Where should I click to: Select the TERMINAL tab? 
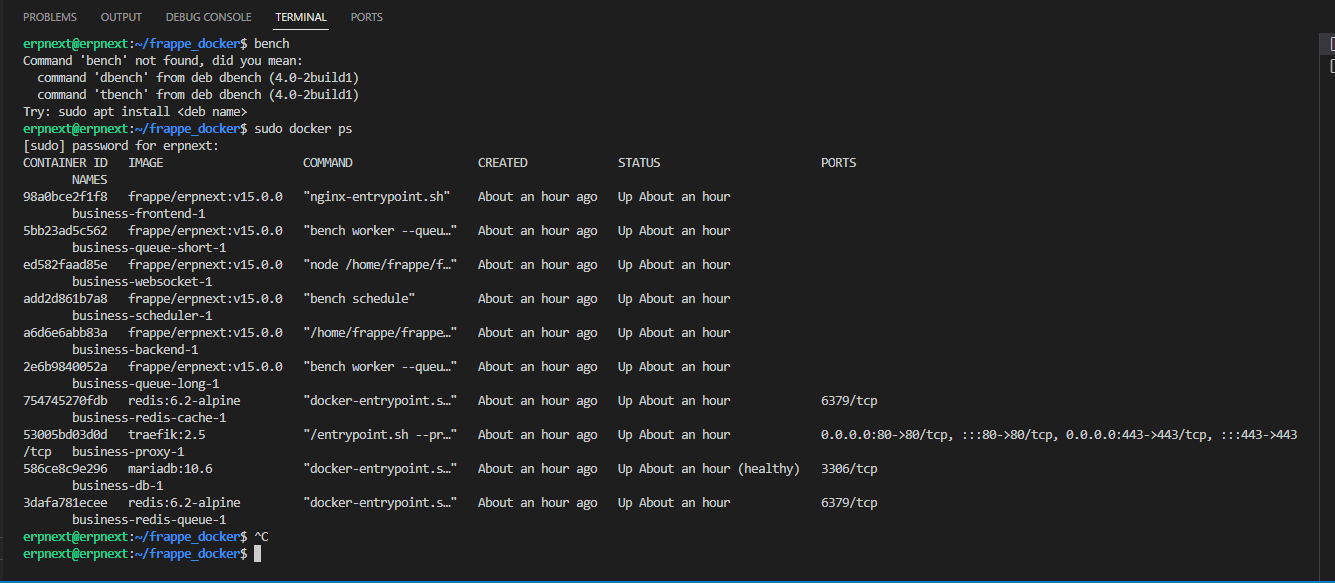[301, 17]
